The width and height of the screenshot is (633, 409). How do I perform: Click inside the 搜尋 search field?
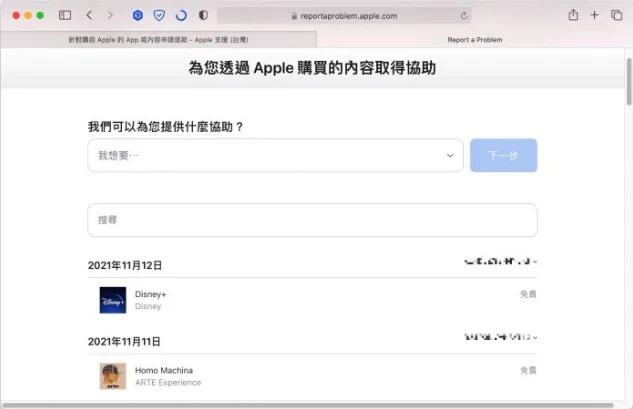[x=312, y=220]
